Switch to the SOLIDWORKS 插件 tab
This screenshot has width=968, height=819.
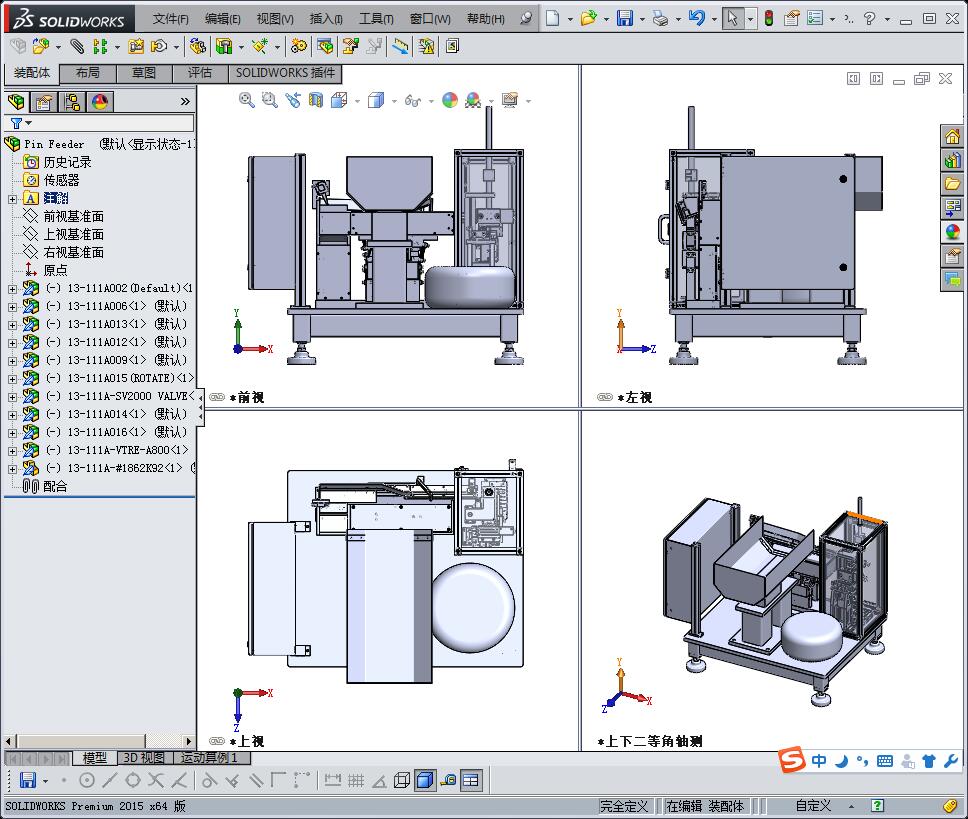(x=285, y=73)
